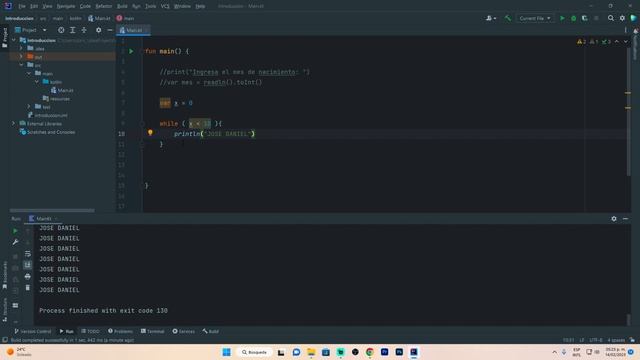
Task: Toggle the Project side tool window button
Action: pyautogui.click(x=4, y=38)
